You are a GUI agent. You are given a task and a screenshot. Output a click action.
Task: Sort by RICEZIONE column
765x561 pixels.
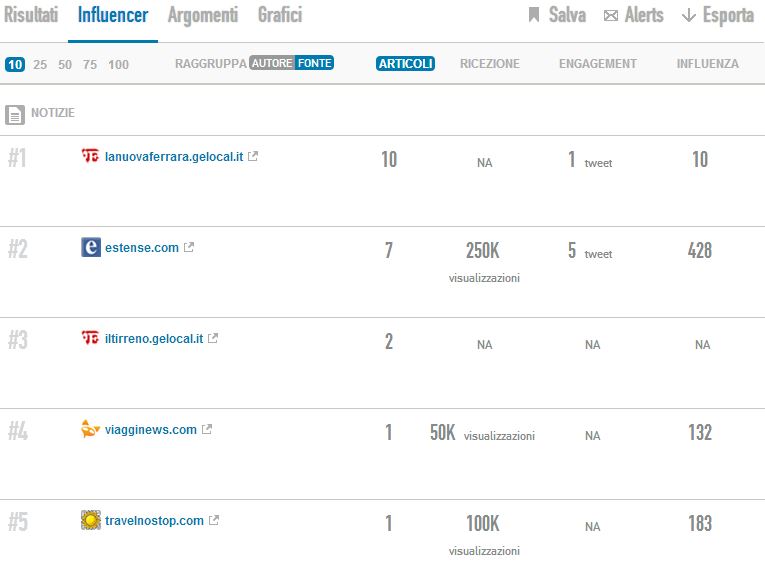[x=490, y=64]
